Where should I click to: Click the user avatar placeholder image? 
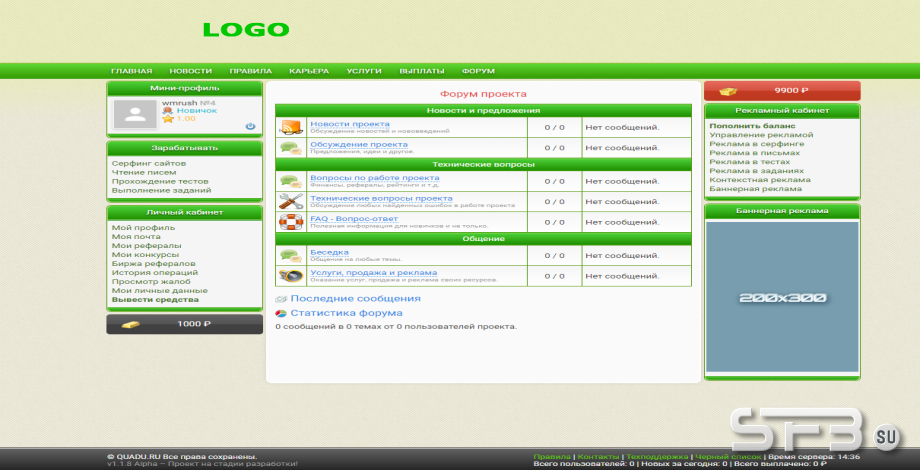point(135,114)
